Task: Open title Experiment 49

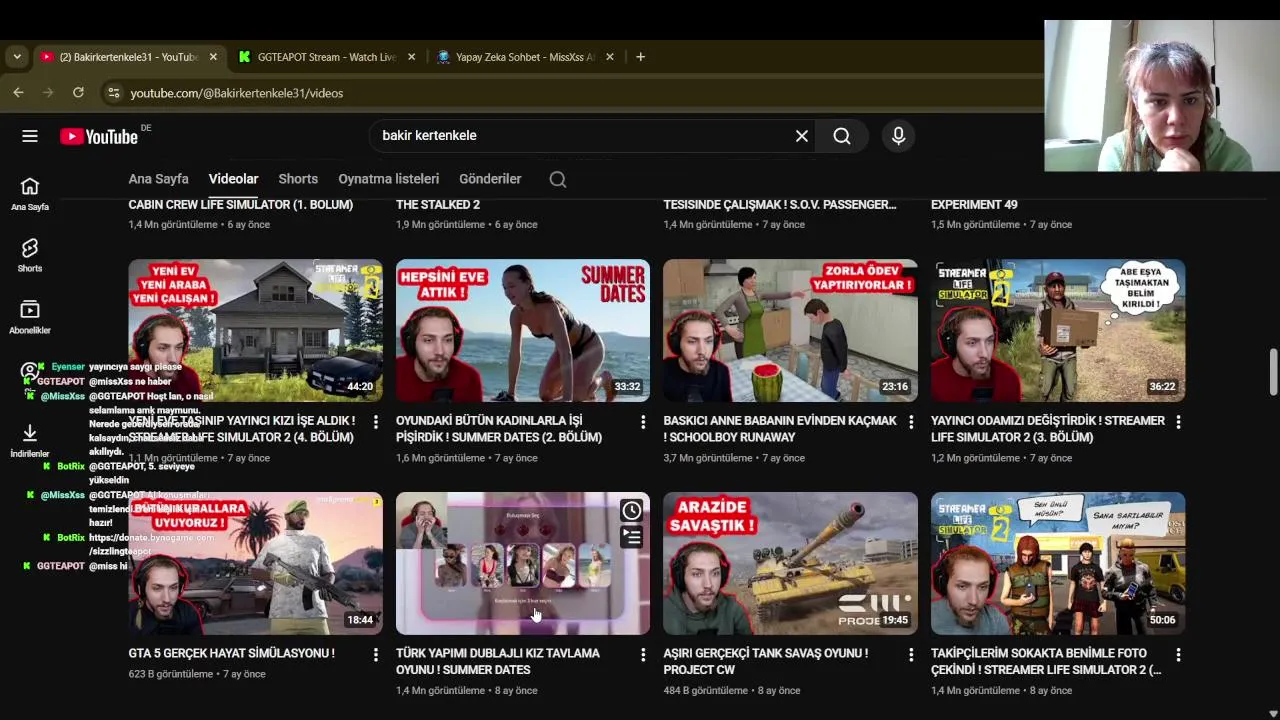Action: (x=974, y=204)
